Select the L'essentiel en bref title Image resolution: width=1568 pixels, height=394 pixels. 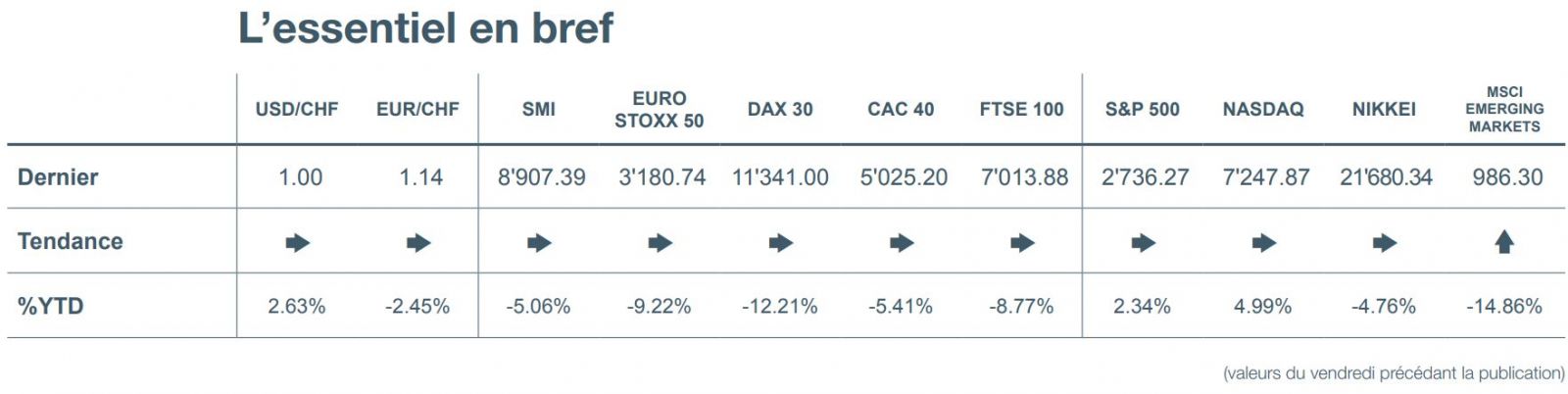(x=425, y=27)
